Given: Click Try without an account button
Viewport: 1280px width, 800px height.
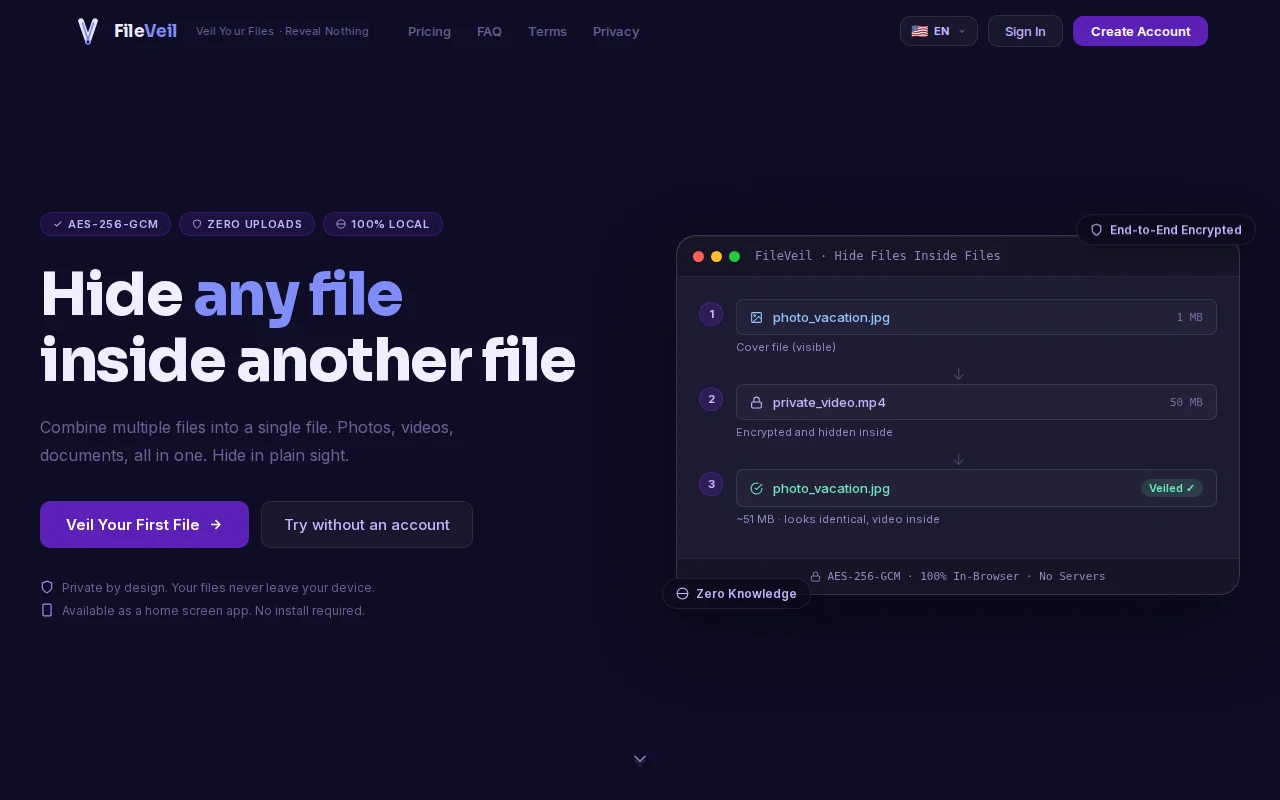Looking at the screenshot, I should tap(367, 524).
